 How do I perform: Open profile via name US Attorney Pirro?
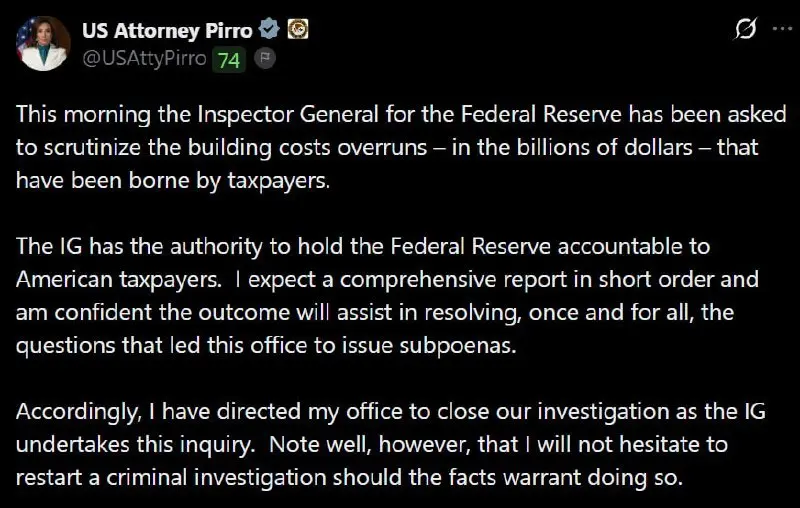pos(167,31)
